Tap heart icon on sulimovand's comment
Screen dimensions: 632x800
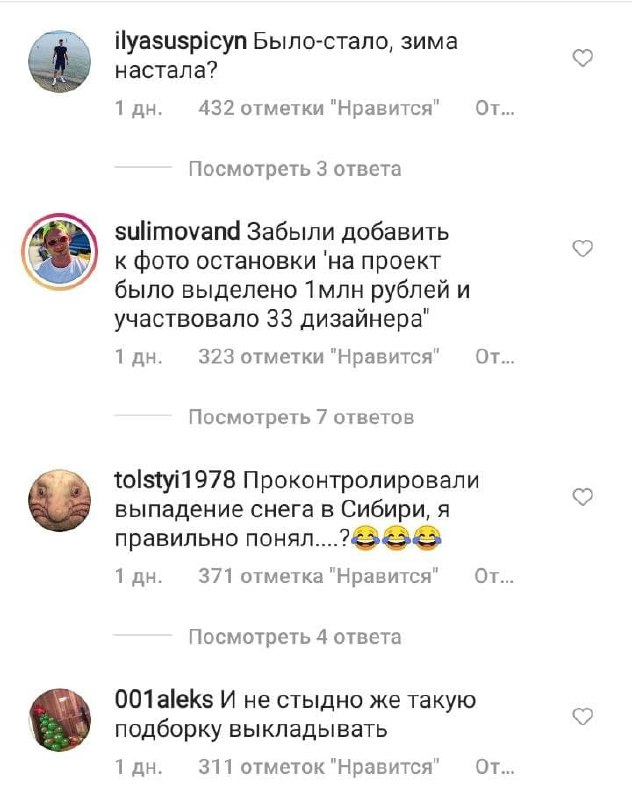(583, 248)
